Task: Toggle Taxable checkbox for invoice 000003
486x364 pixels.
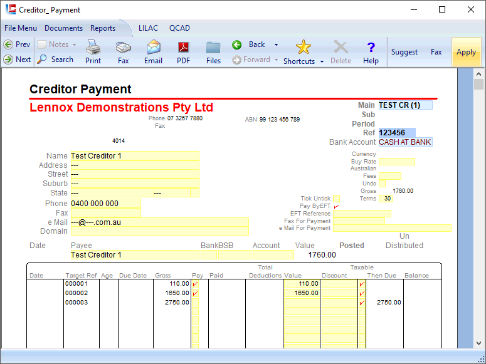Action: (x=362, y=303)
